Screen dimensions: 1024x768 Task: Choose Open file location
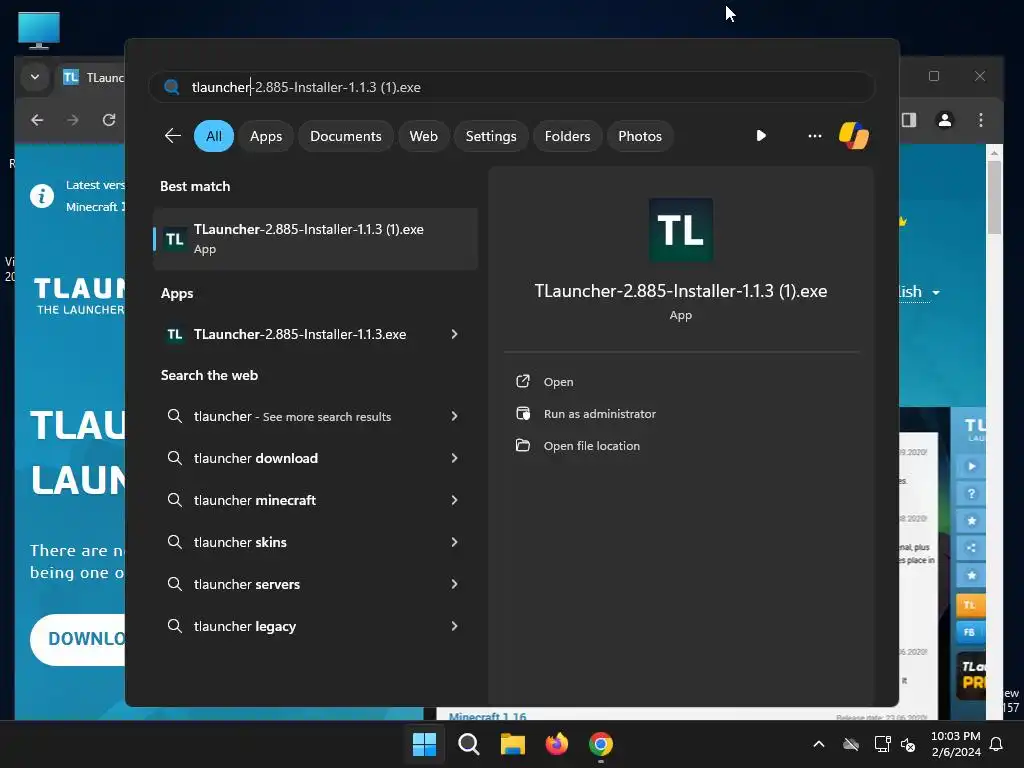coord(592,446)
